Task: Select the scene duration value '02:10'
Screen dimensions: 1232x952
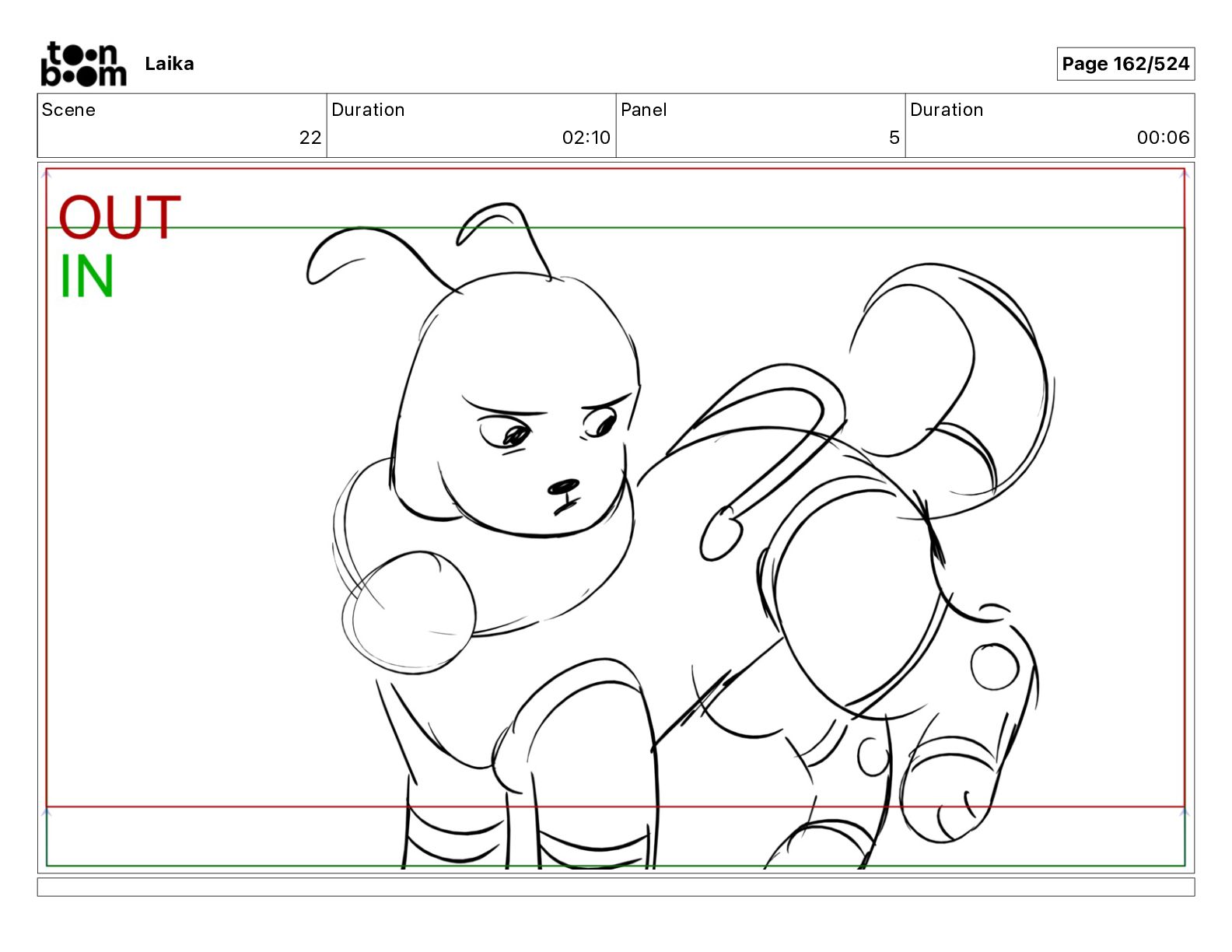Action: [586, 138]
